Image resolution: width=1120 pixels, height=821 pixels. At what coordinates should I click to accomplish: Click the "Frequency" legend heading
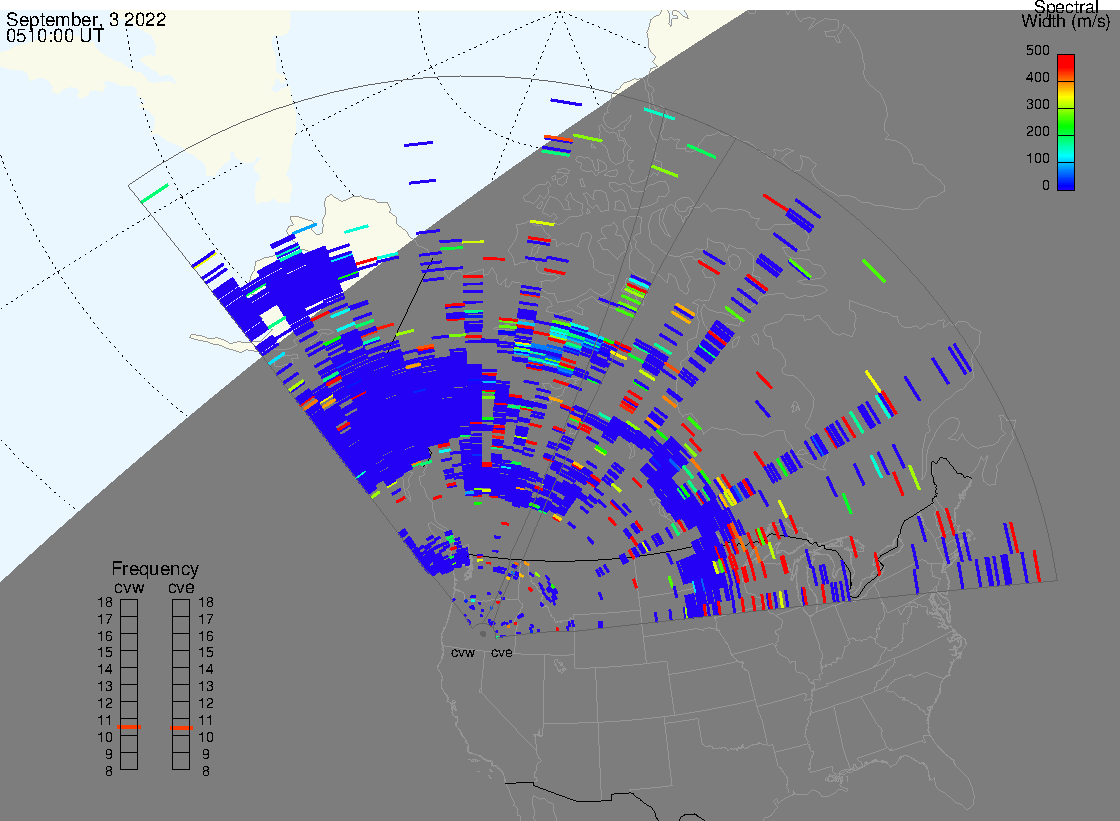tap(155, 569)
